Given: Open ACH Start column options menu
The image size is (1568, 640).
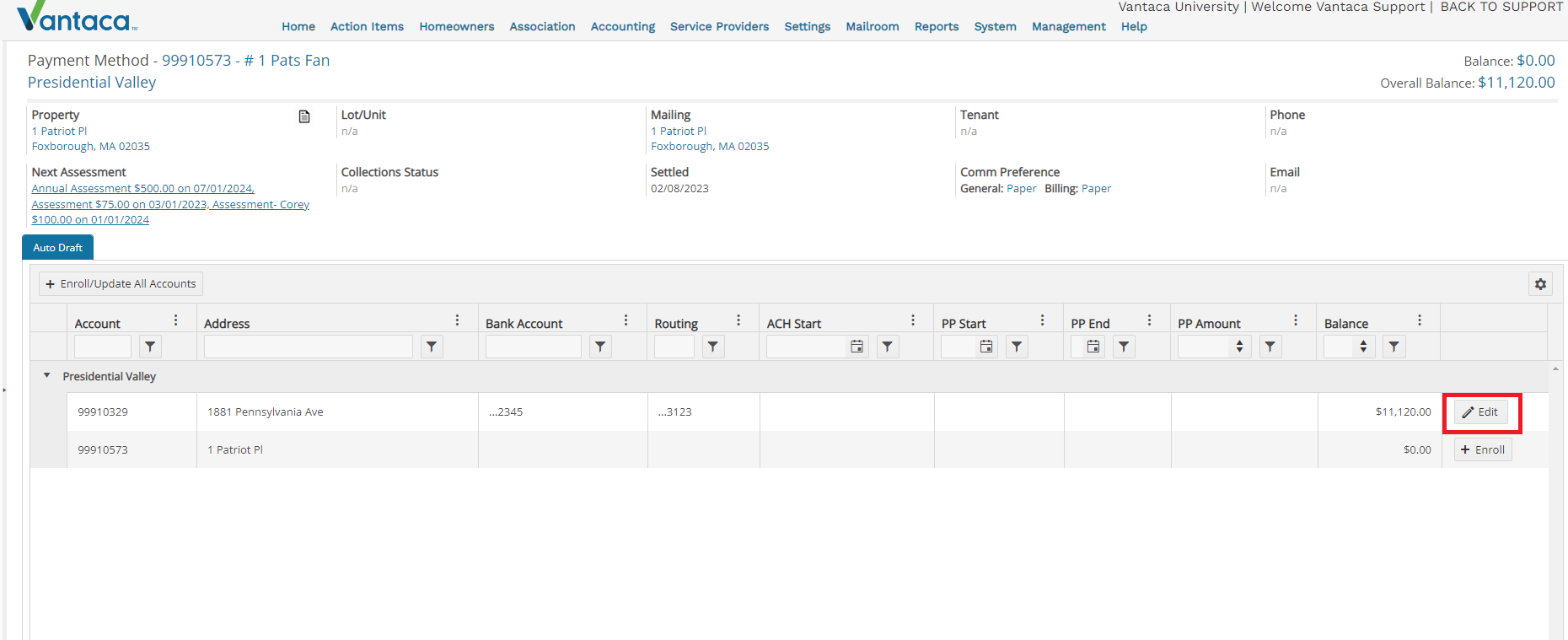Looking at the screenshot, I should pyautogui.click(x=912, y=320).
